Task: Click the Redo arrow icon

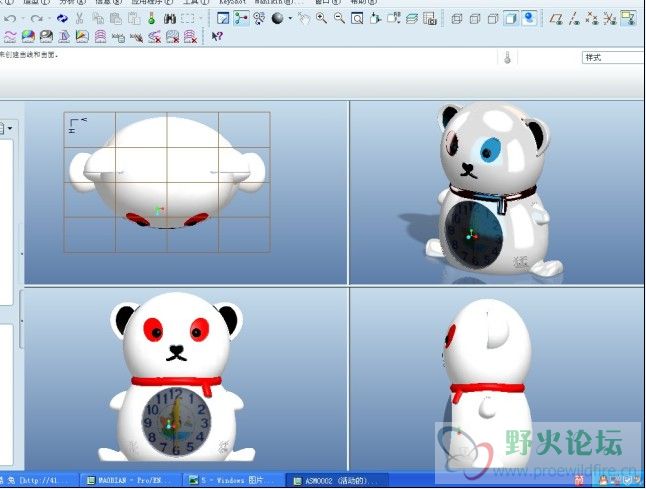Action: pyautogui.click(x=37, y=19)
